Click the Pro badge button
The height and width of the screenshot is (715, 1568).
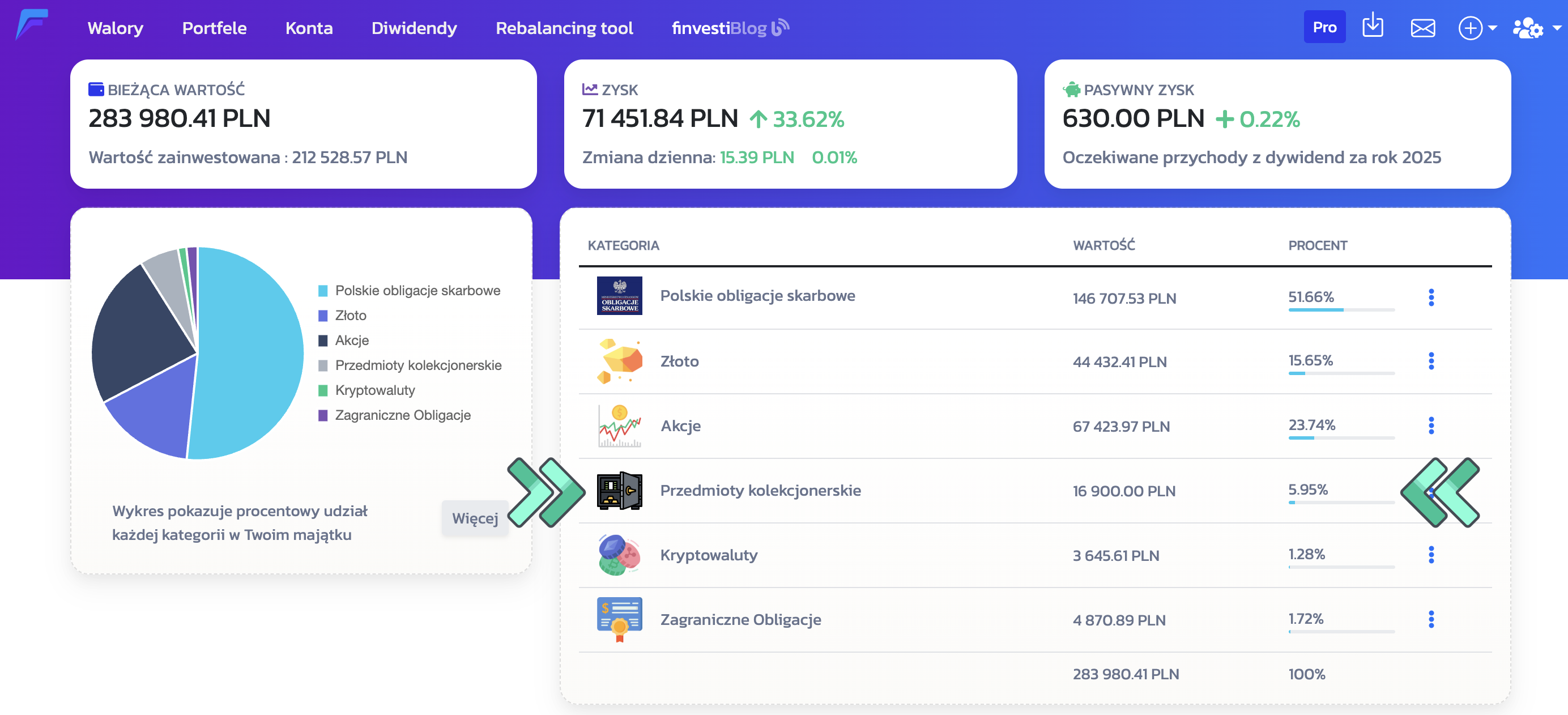1324,27
